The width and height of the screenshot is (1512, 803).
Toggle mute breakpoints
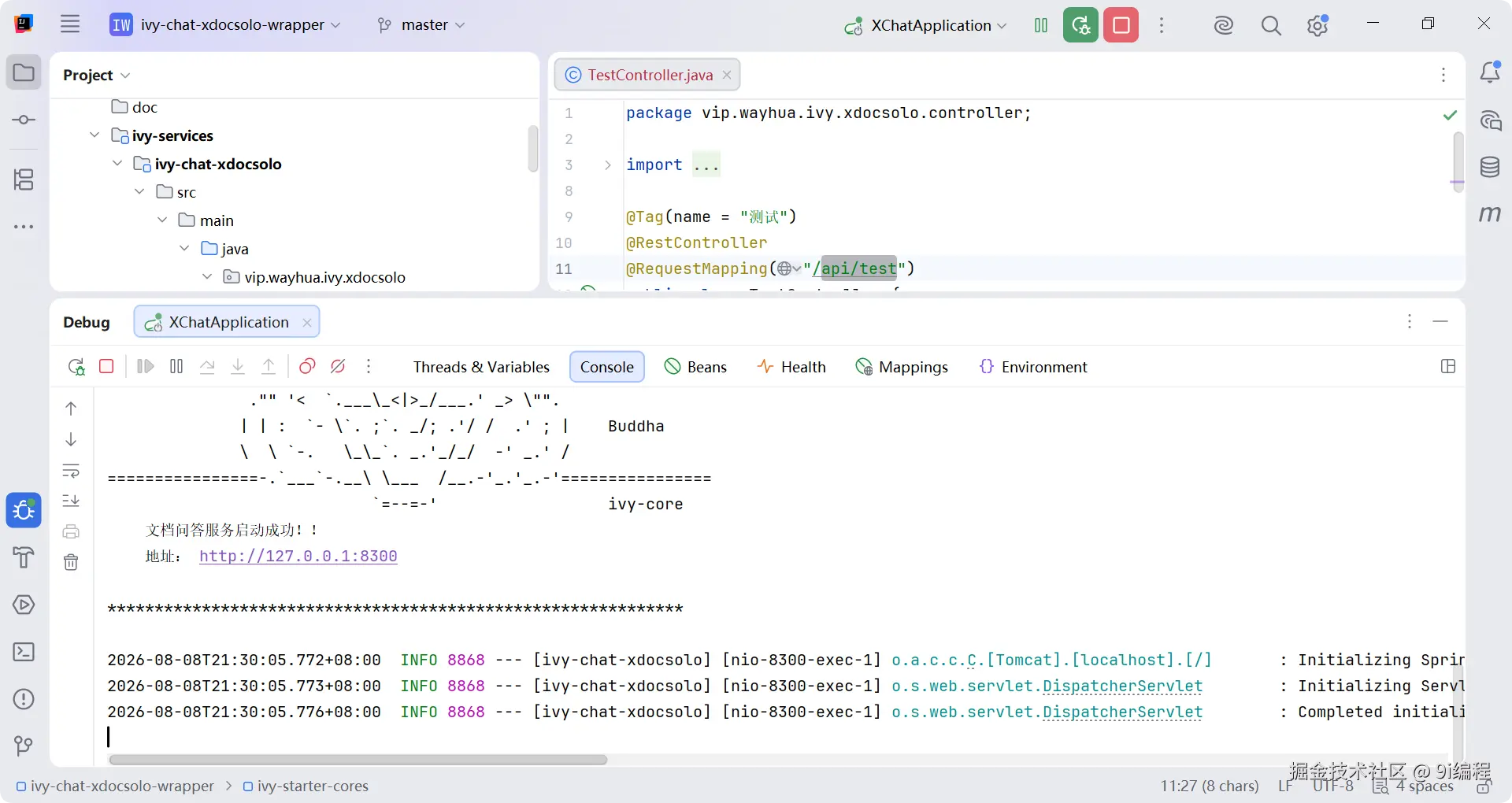338,366
